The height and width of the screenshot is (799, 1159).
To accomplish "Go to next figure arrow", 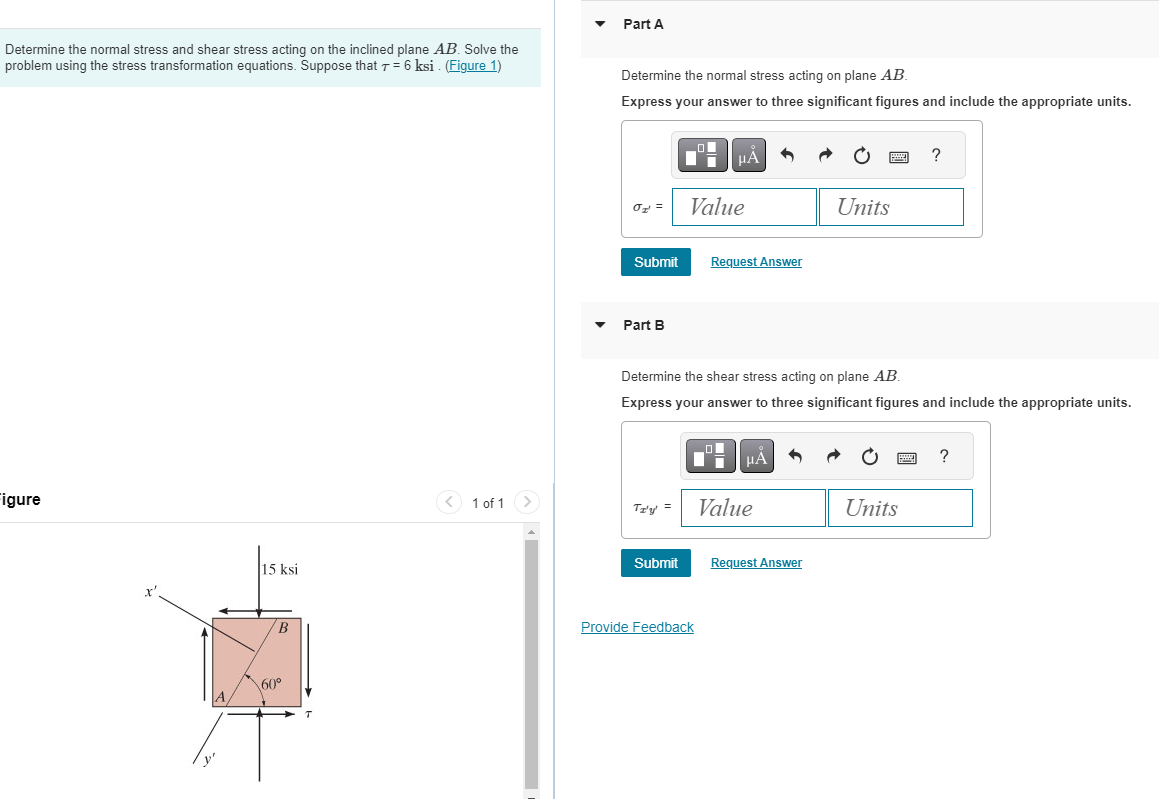I will pyautogui.click(x=526, y=502).
